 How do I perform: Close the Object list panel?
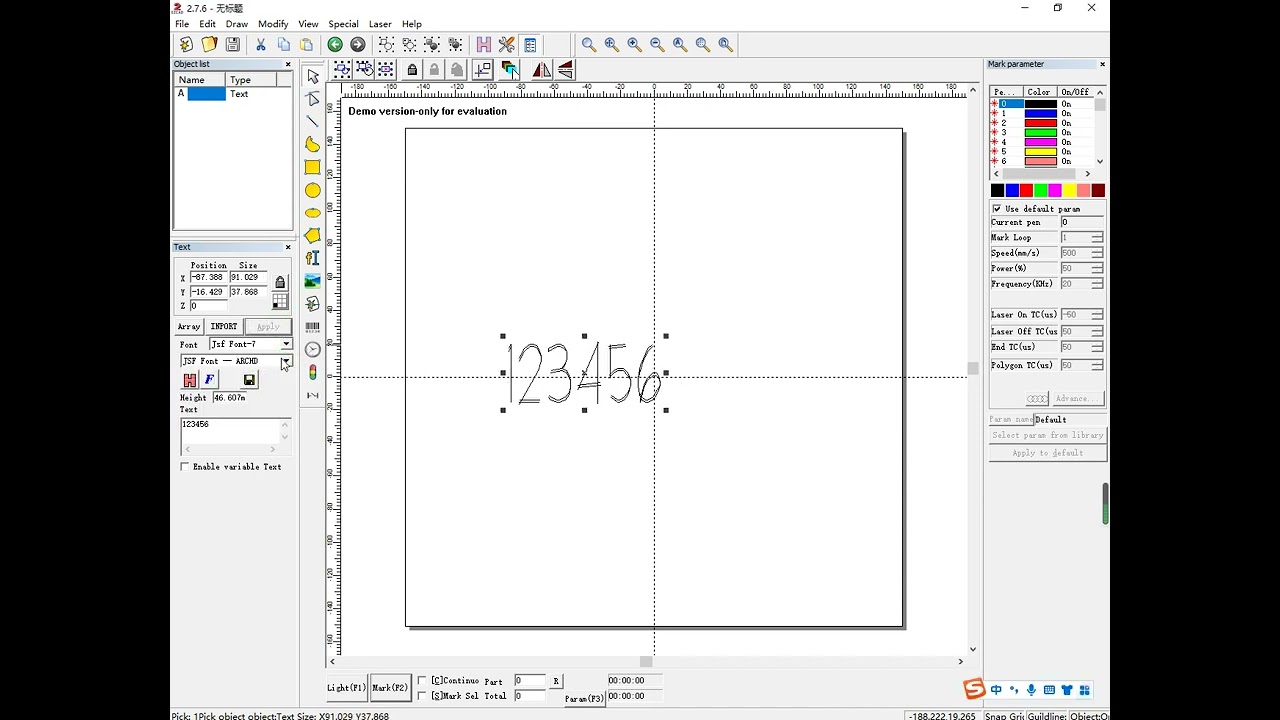[x=288, y=64]
